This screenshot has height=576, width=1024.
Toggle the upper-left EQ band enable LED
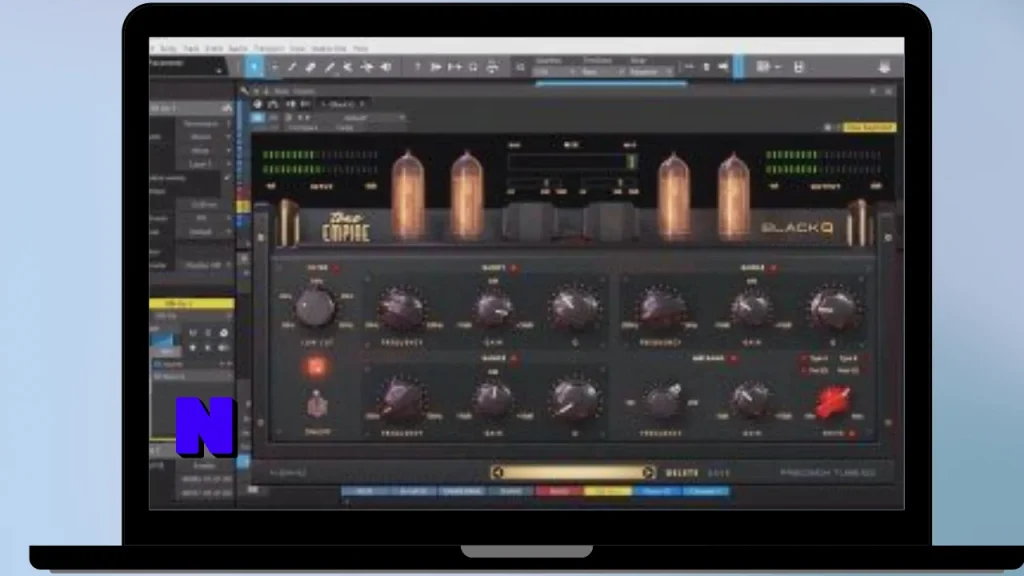(514, 268)
